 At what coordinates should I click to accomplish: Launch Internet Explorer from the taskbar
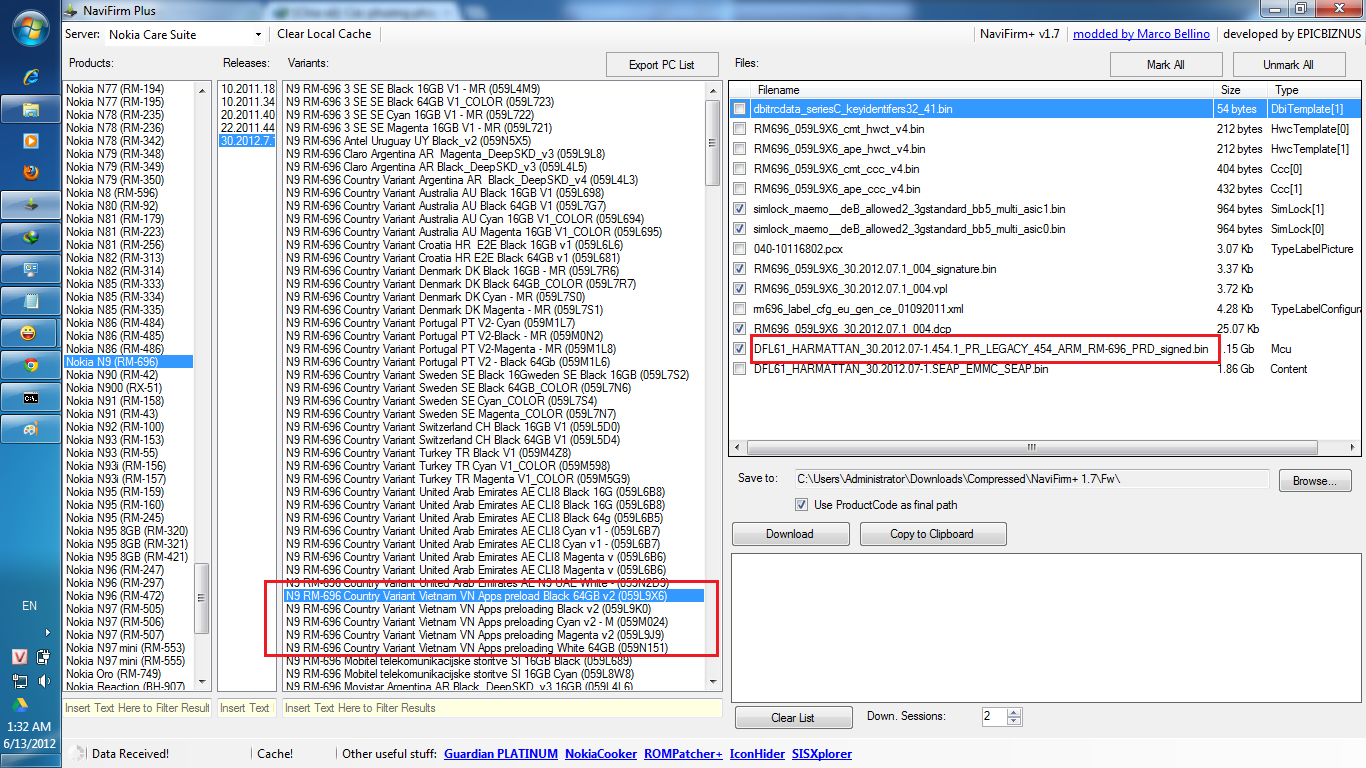coord(31,77)
